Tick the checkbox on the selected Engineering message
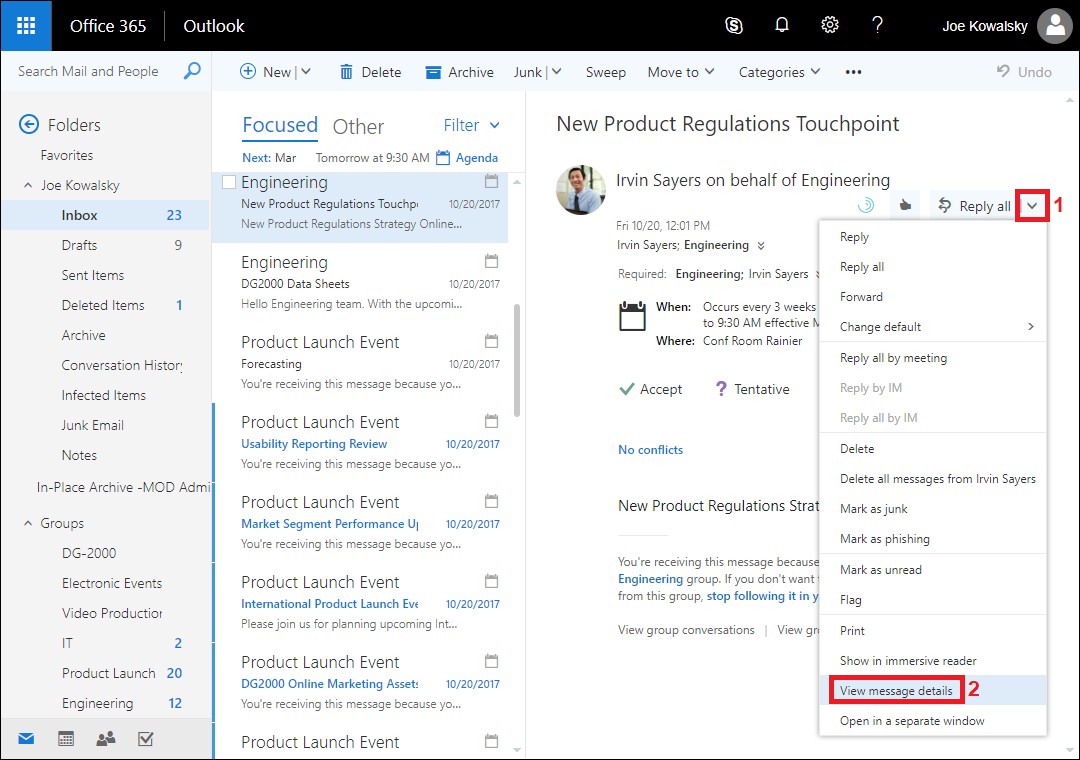 (x=229, y=182)
